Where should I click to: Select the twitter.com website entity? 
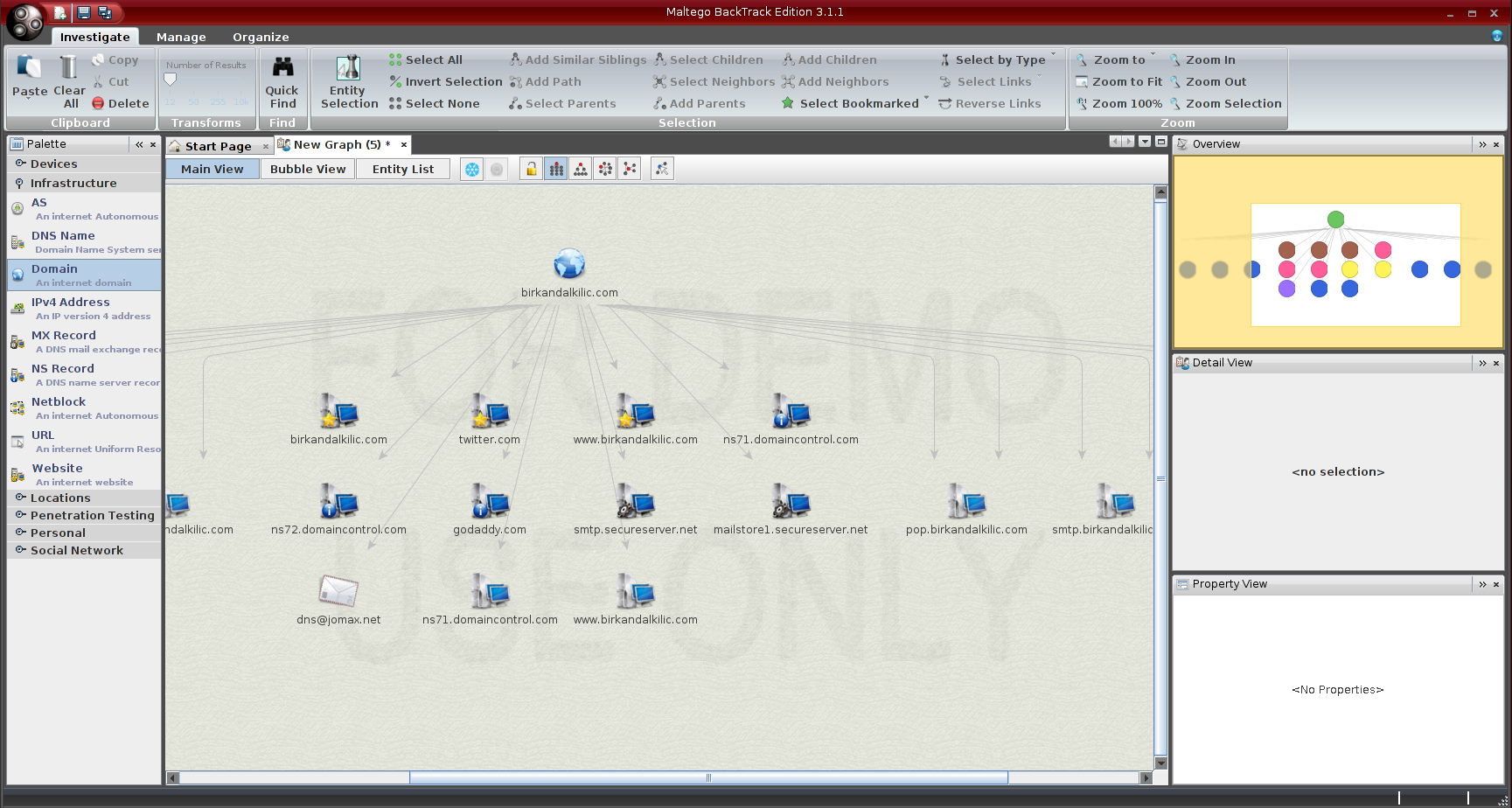pos(490,410)
